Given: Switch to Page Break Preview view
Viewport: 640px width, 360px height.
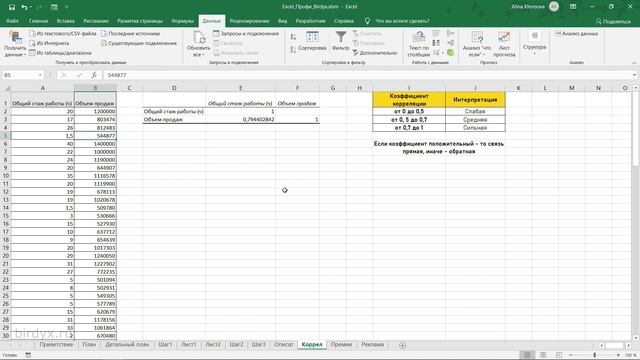Looking at the screenshot, I should 559,355.
